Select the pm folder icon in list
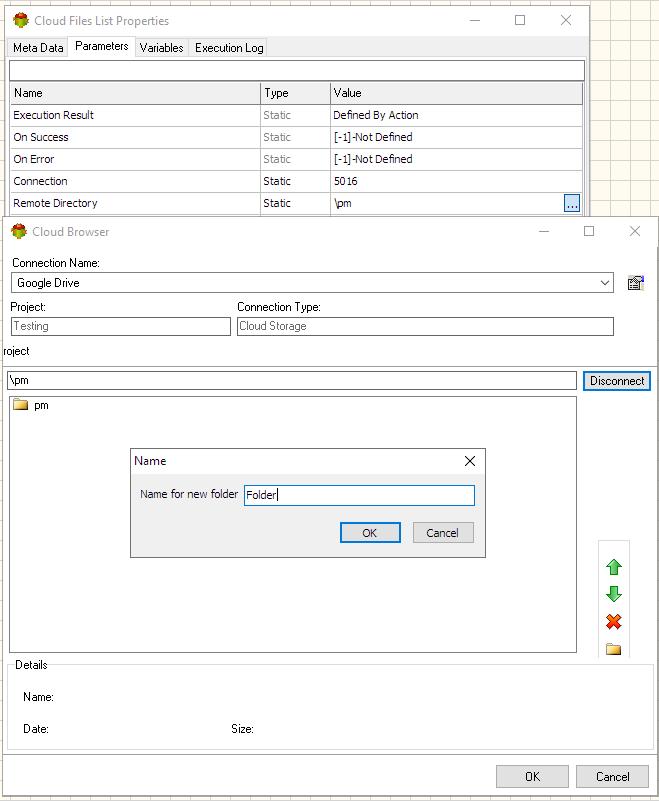The height and width of the screenshot is (801, 659). 20,405
